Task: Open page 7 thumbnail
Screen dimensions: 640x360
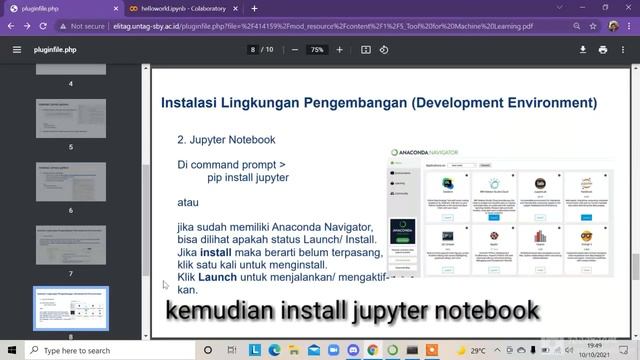Action: click(x=71, y=245)
